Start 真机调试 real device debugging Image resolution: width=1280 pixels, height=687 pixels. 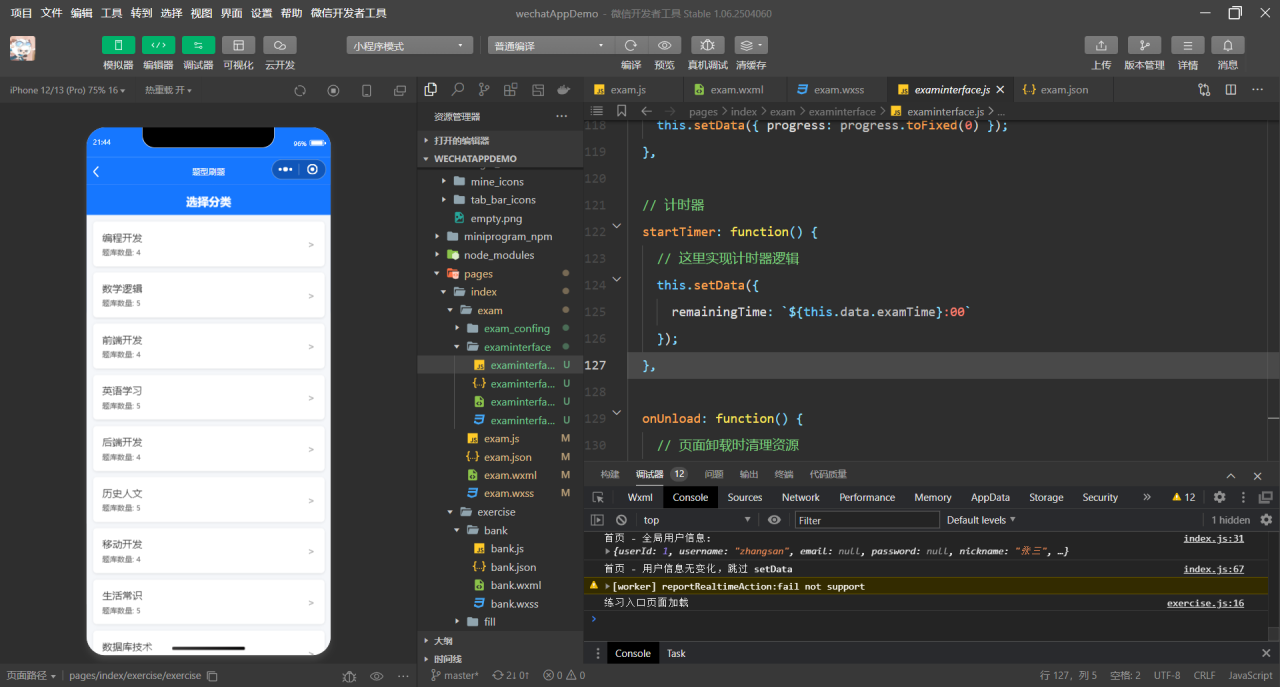click(707, 45)
